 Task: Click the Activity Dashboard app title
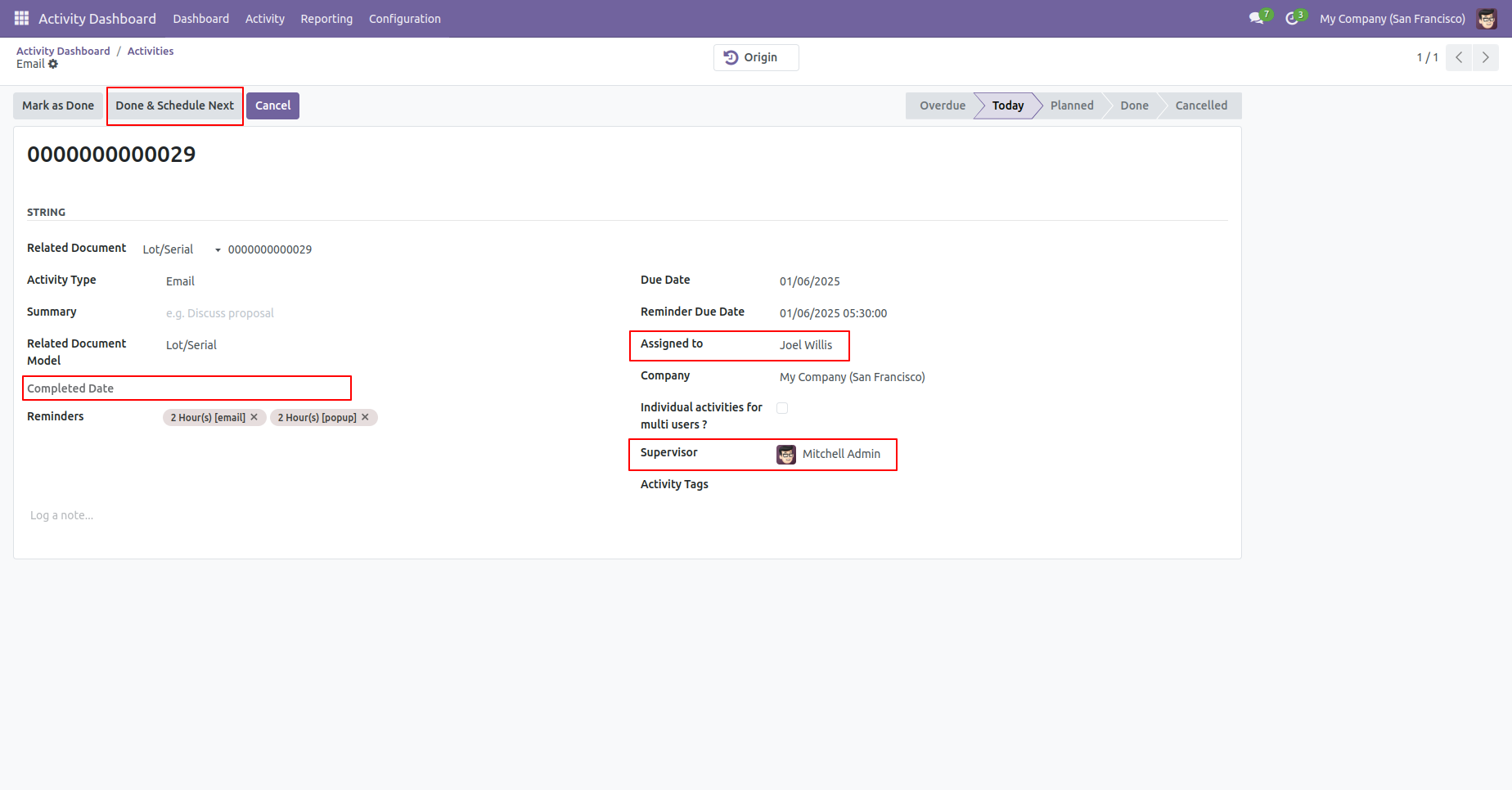pos(97,18)
